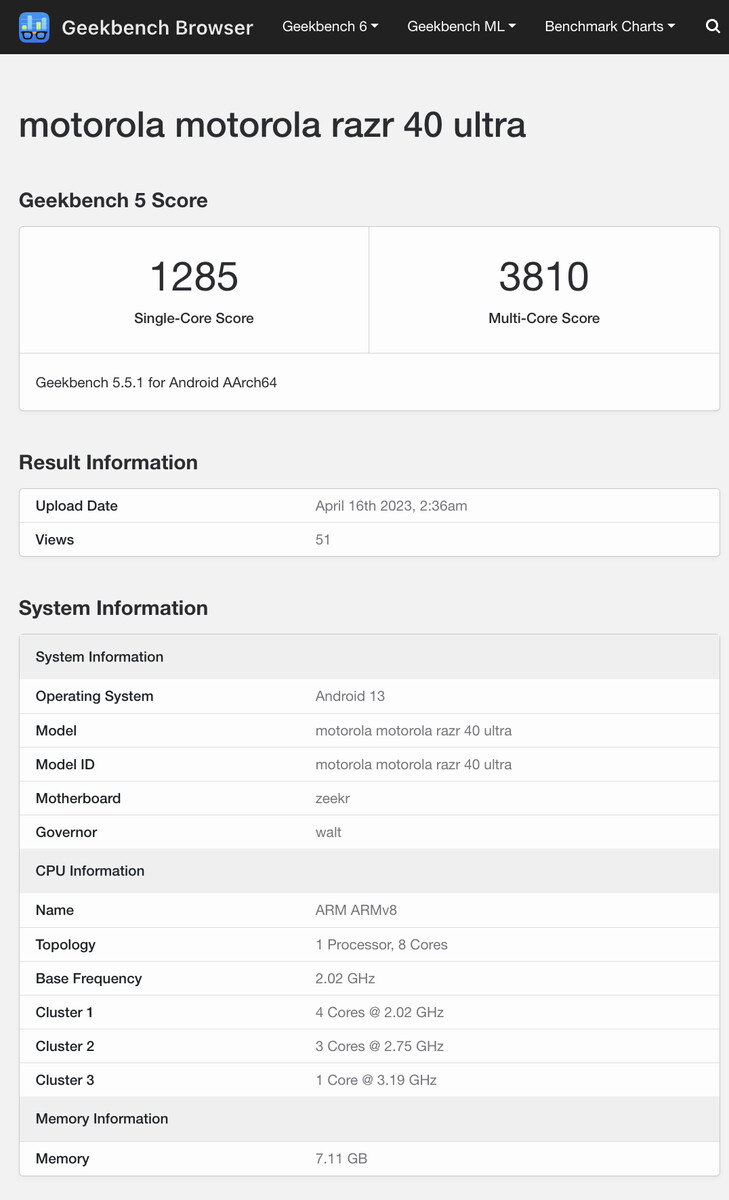Select the topology 1 Processor, 8 Cores
The image size is (729, 1200).
[381, 944]
